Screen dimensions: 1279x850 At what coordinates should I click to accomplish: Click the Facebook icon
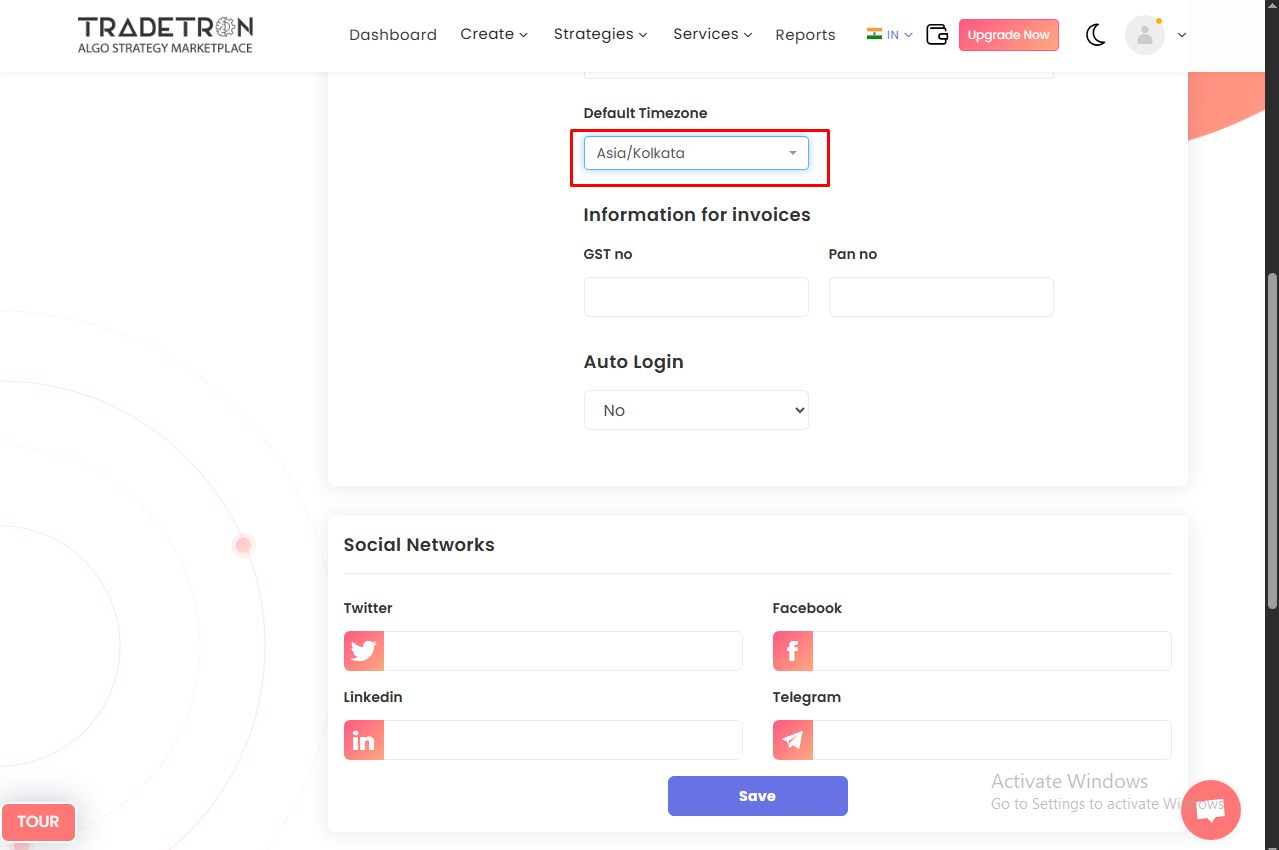792,651
